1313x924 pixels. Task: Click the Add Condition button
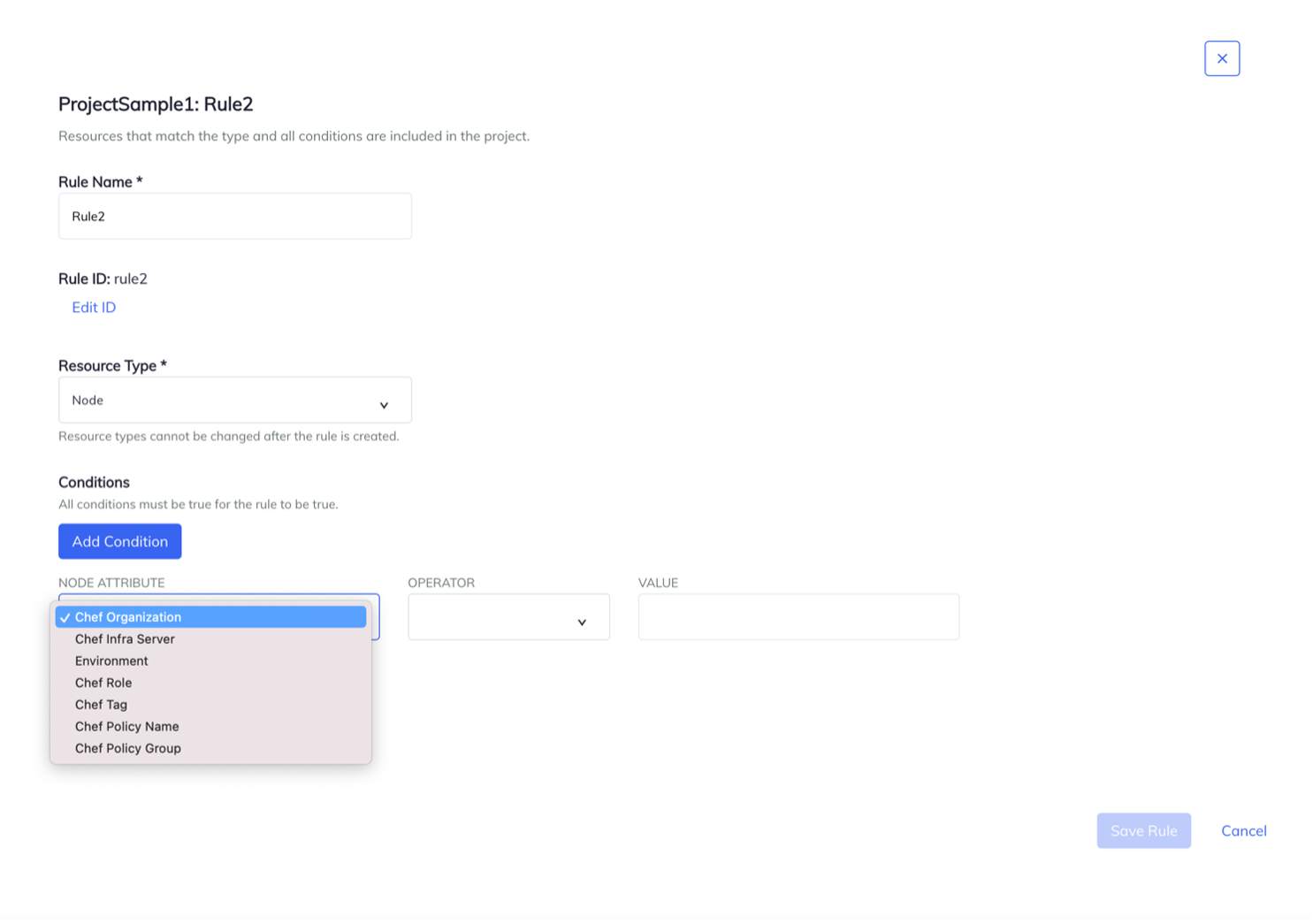click(119, 541)
